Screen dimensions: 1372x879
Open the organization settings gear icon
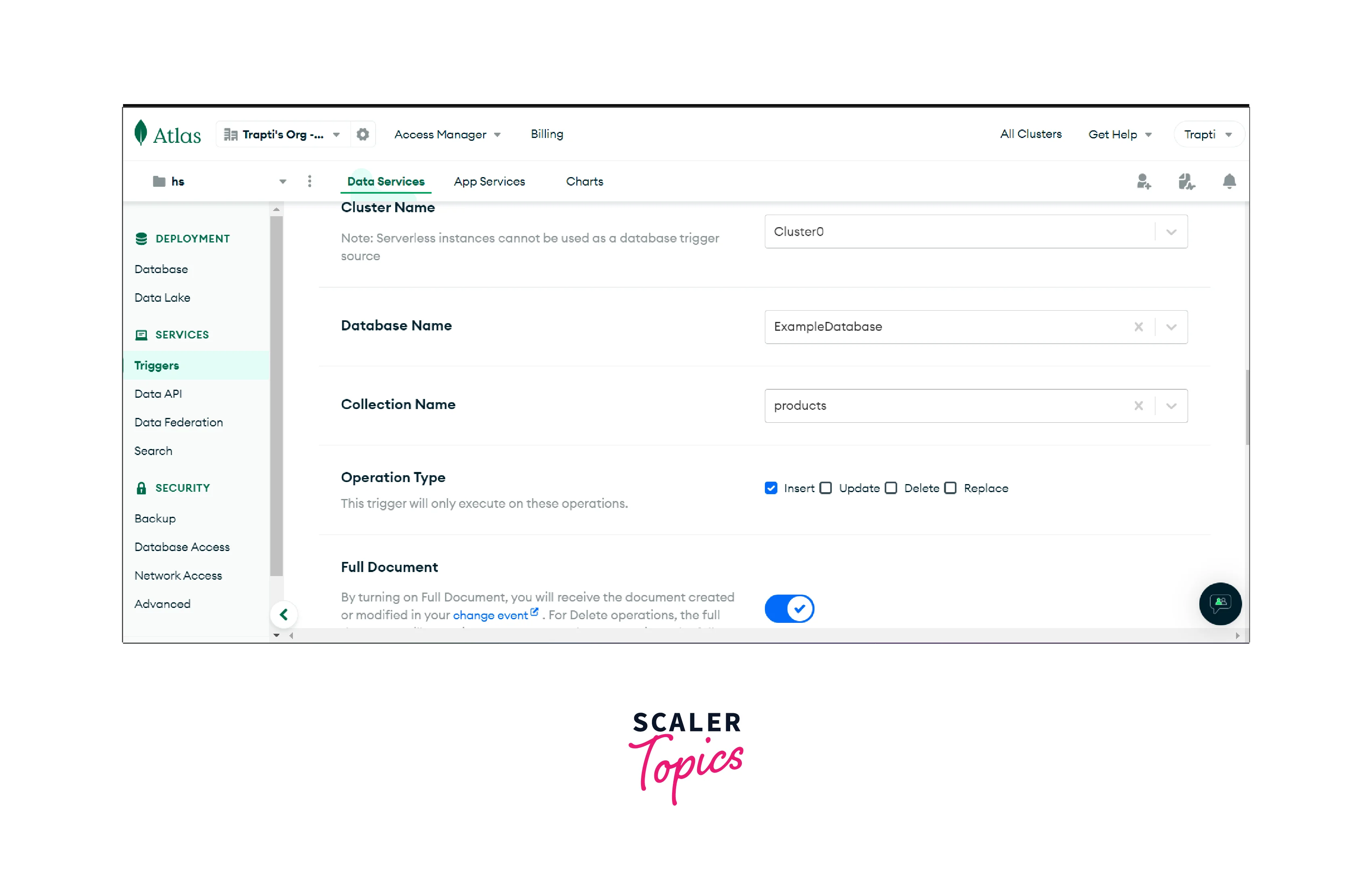(x=363, y=134)
